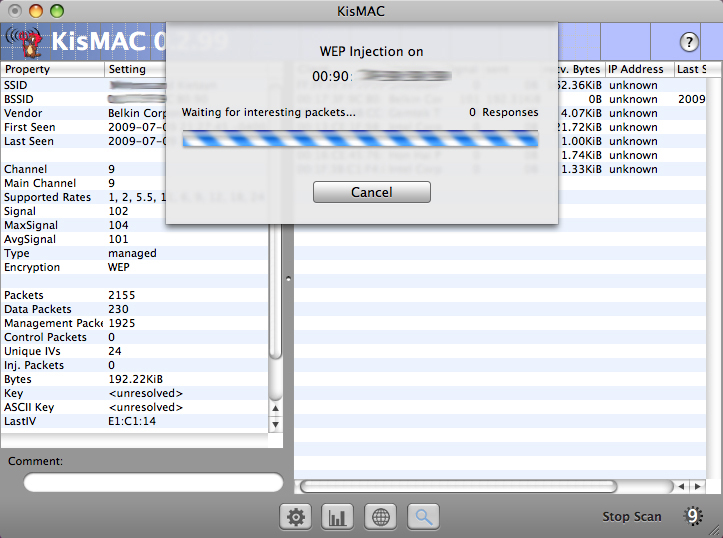Select the Key unresolved row
723x538 pixels.
[135, 393]
